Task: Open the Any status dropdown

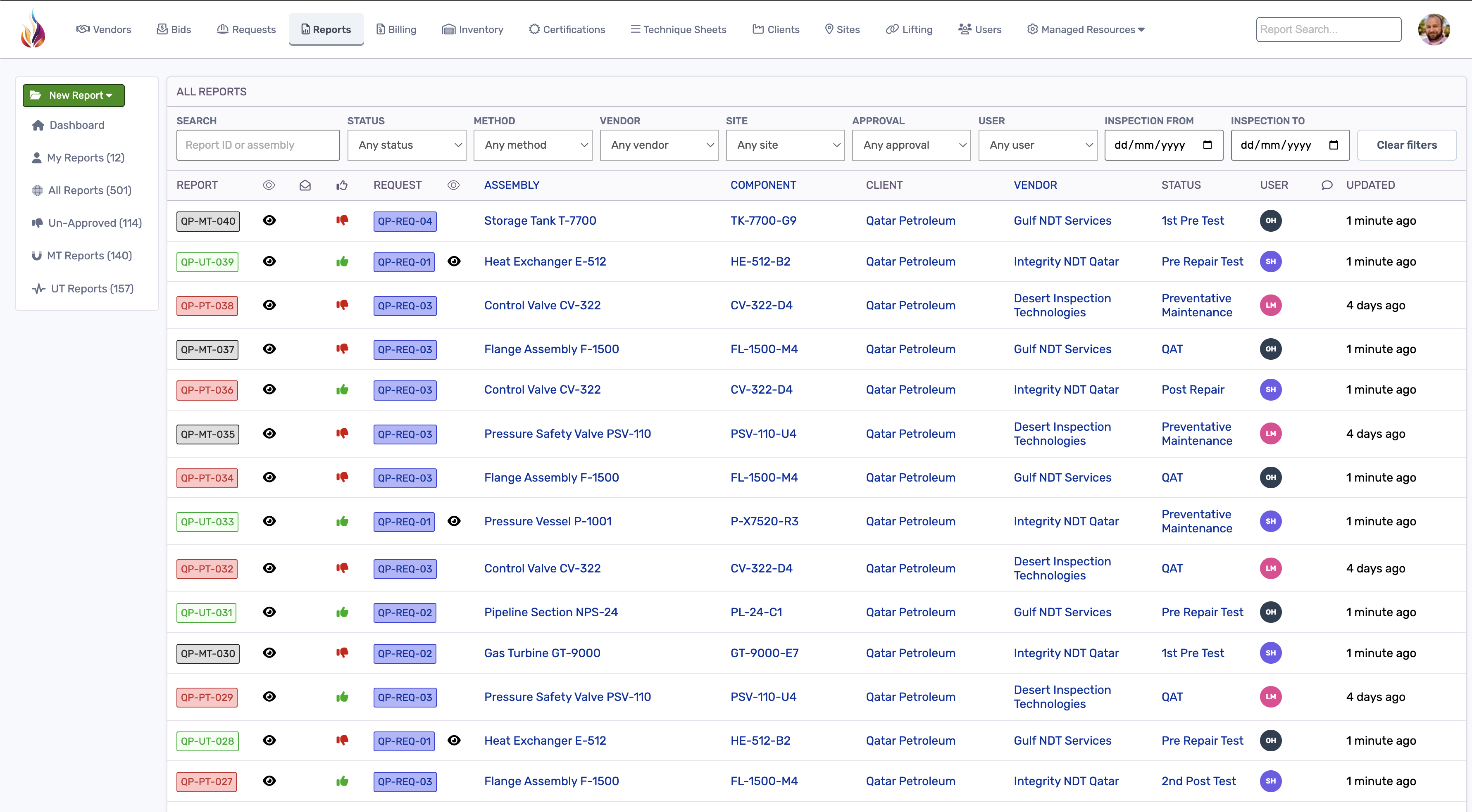Action: click(406, 145)
